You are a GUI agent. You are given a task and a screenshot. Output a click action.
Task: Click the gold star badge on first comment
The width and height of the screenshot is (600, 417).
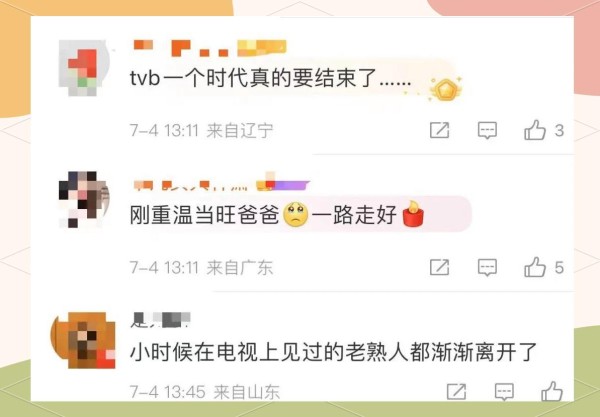[446, 90]
